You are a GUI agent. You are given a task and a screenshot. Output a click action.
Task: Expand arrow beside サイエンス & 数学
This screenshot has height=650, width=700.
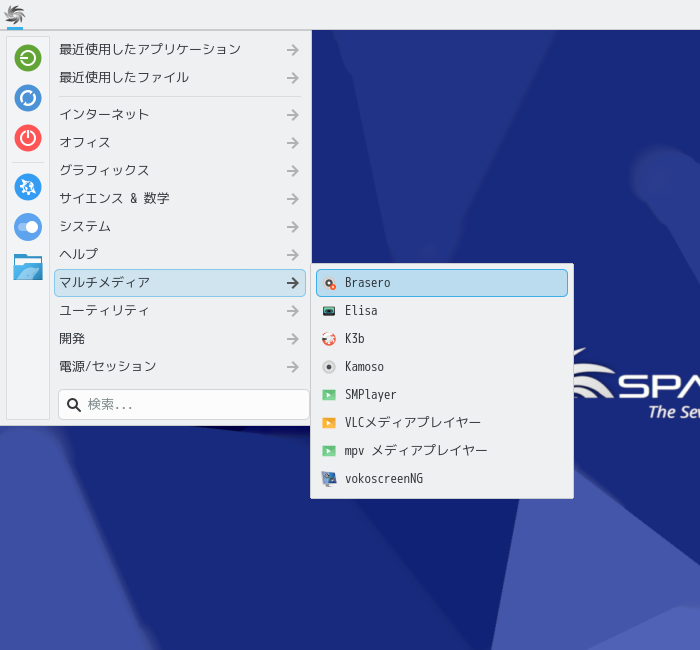(293, 199)
